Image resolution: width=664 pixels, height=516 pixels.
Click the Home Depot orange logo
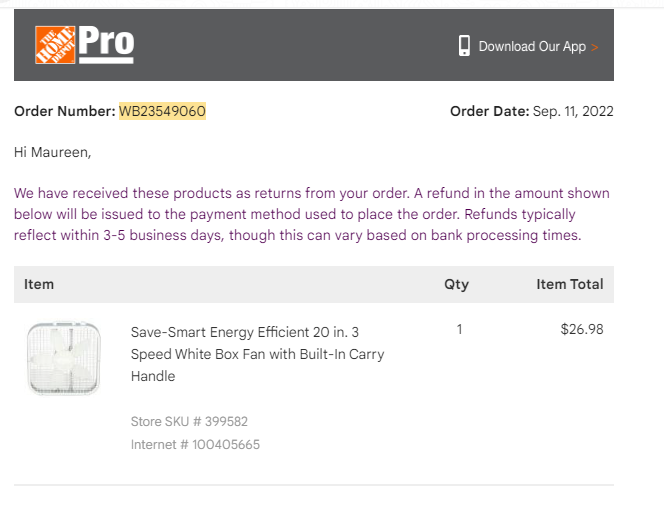pos(55,45)
